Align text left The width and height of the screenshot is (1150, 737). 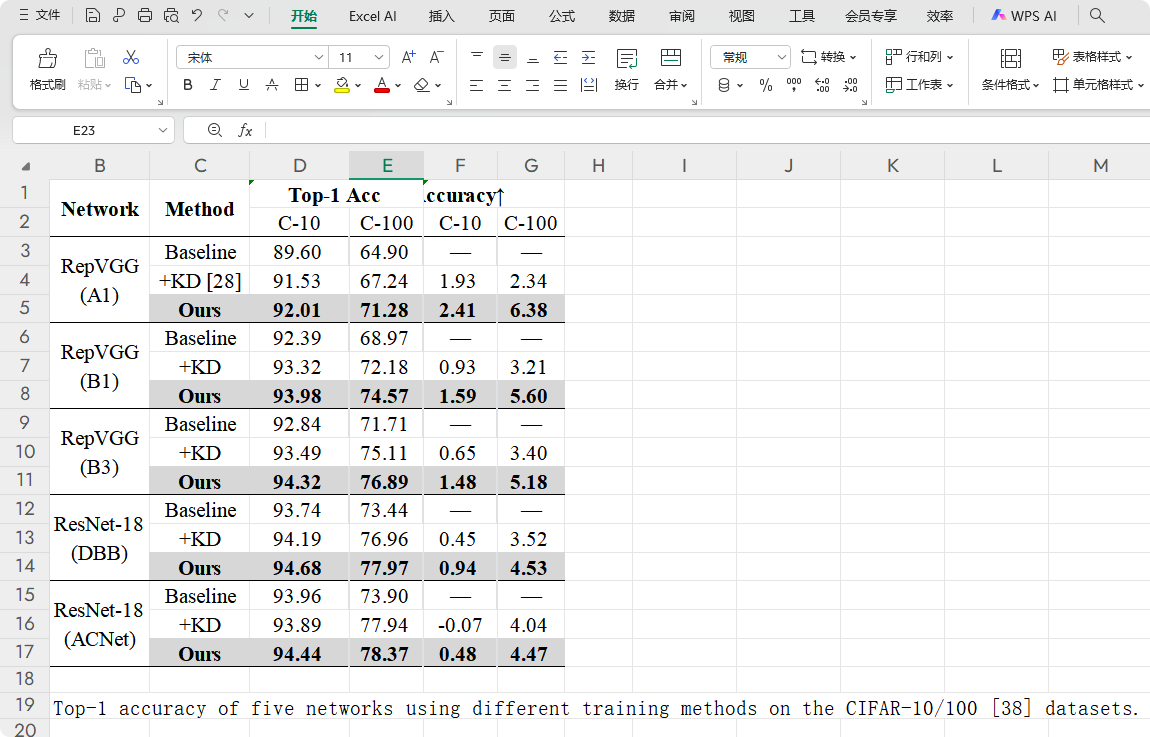coord(477,85)
